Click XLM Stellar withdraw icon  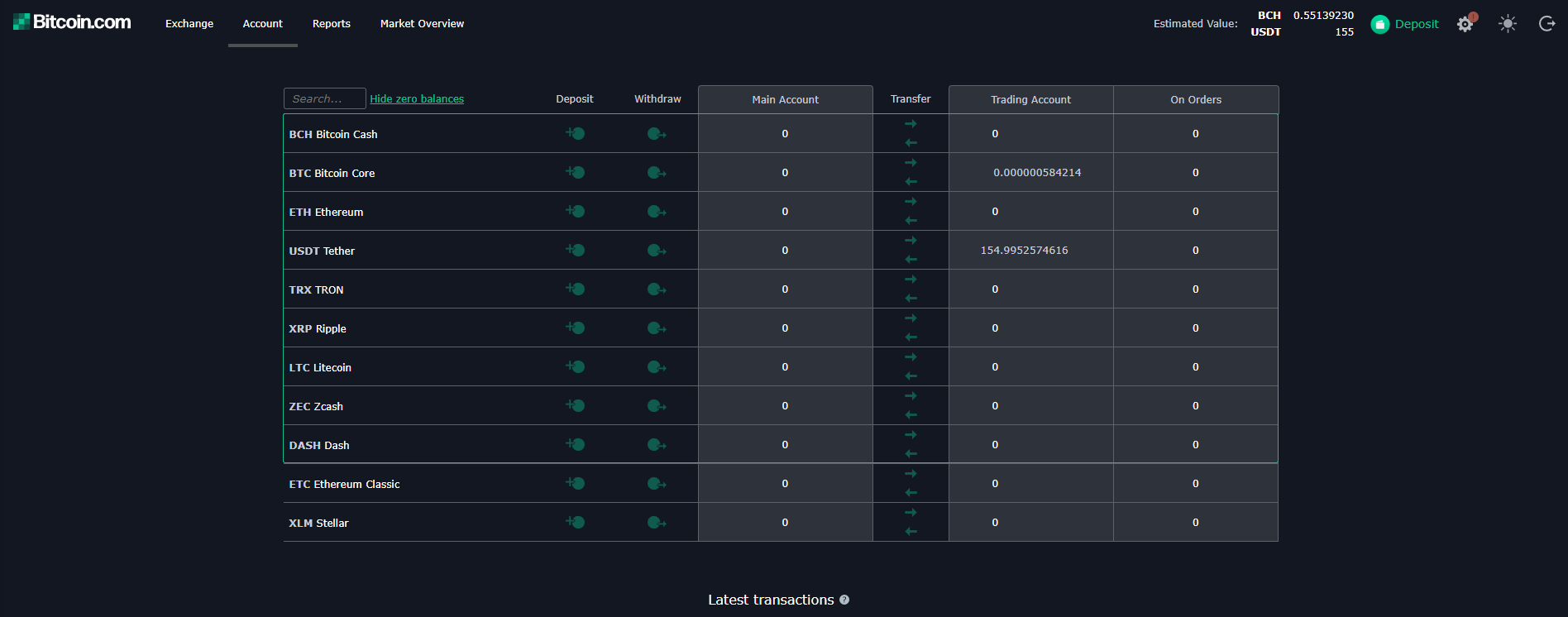657,523
